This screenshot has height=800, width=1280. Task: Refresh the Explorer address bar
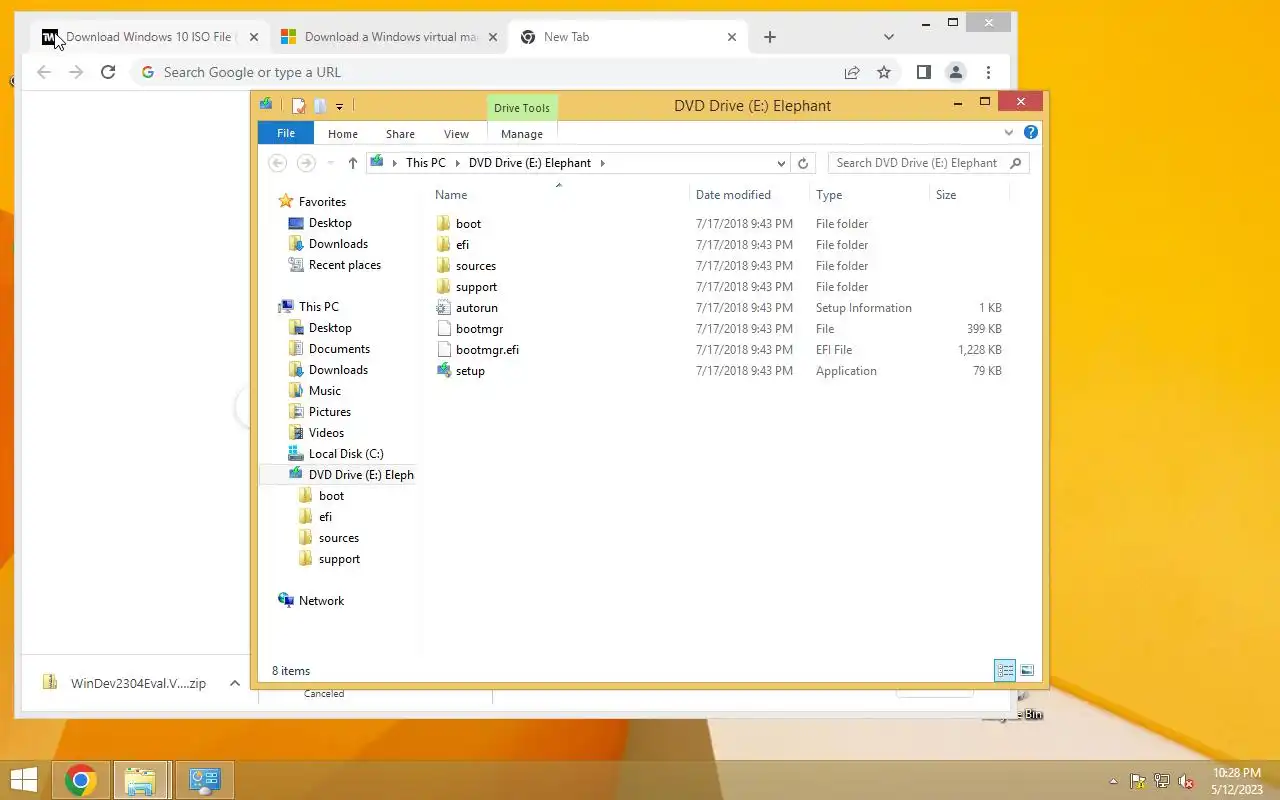802,163
